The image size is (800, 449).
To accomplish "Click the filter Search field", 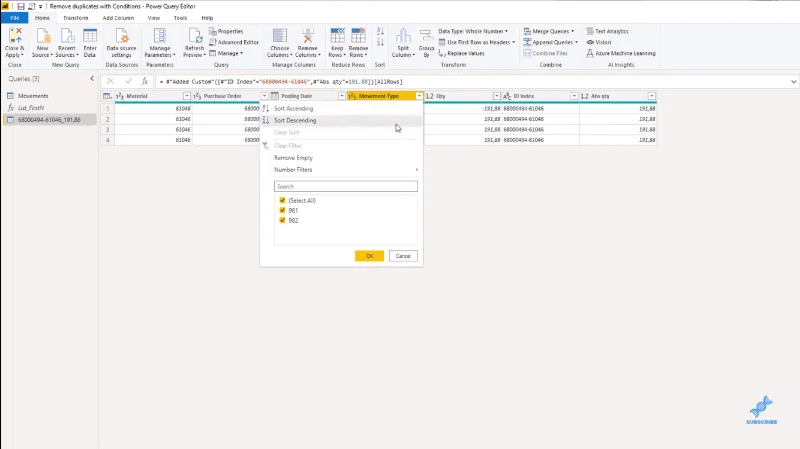I will pos(345,186).
